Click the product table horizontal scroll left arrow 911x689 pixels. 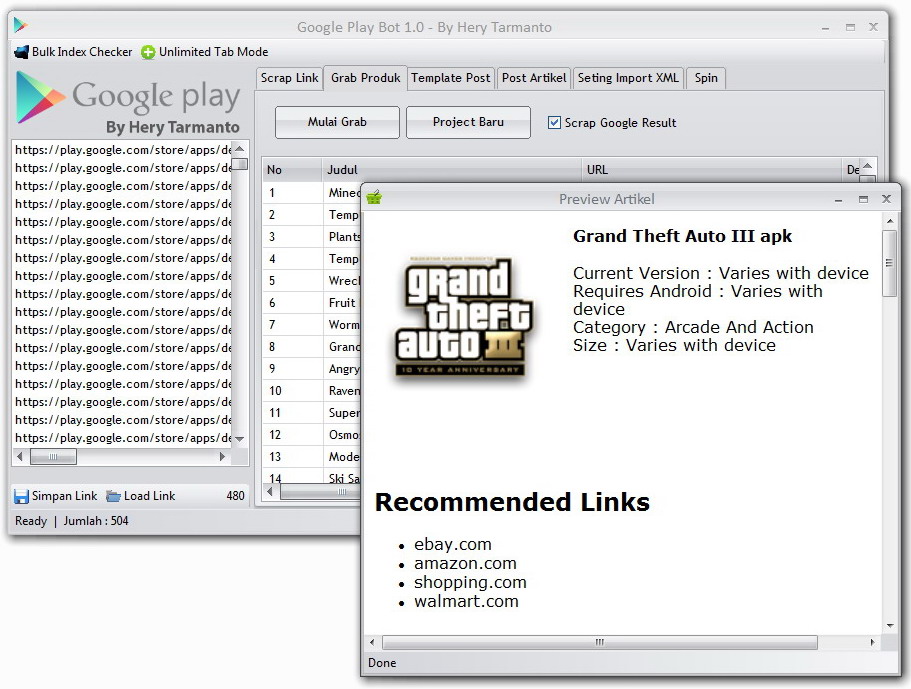click(x=270, y=491)
